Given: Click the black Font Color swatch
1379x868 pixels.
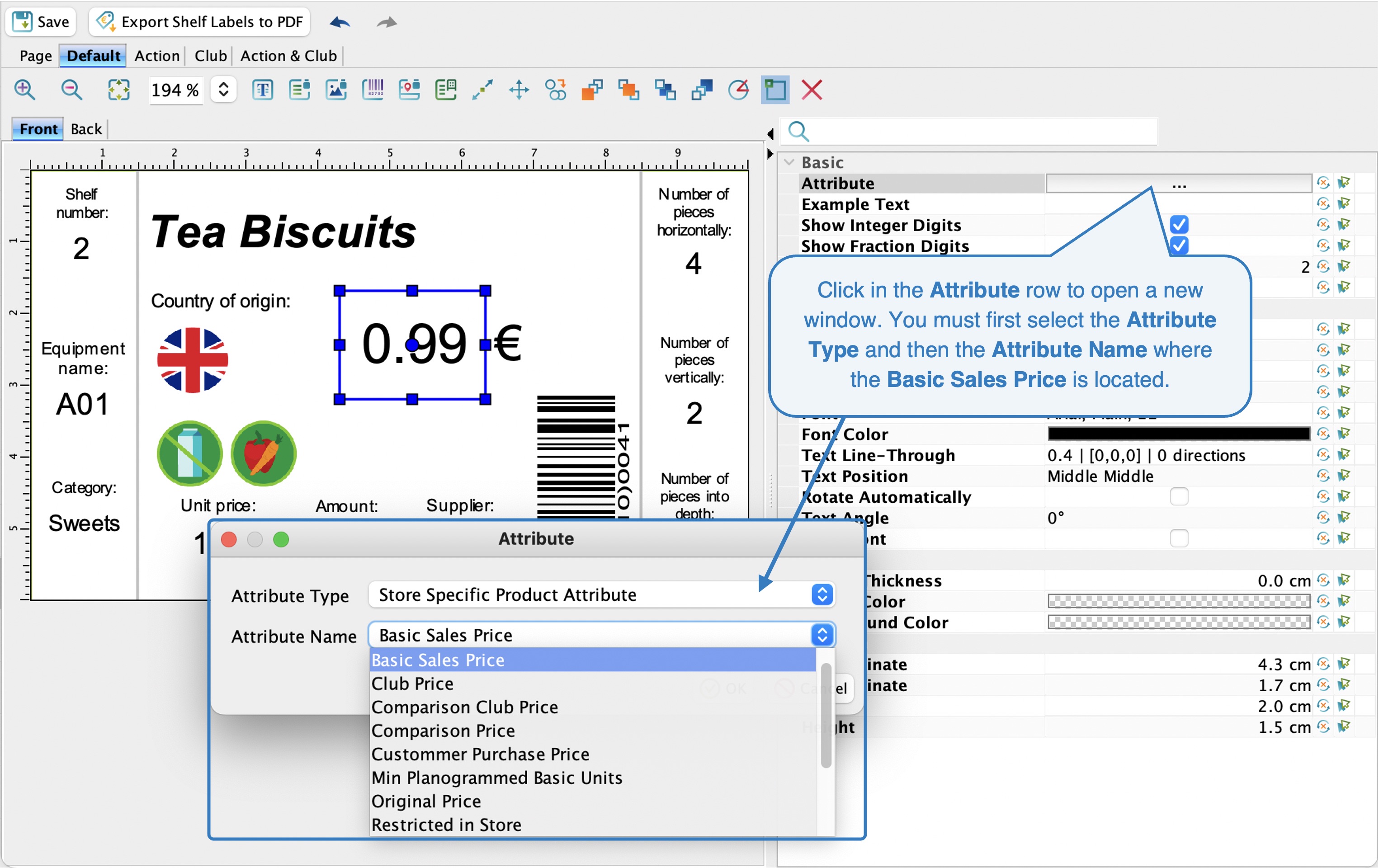Looking at the screenshot, I should click(x=1179, y=434).
